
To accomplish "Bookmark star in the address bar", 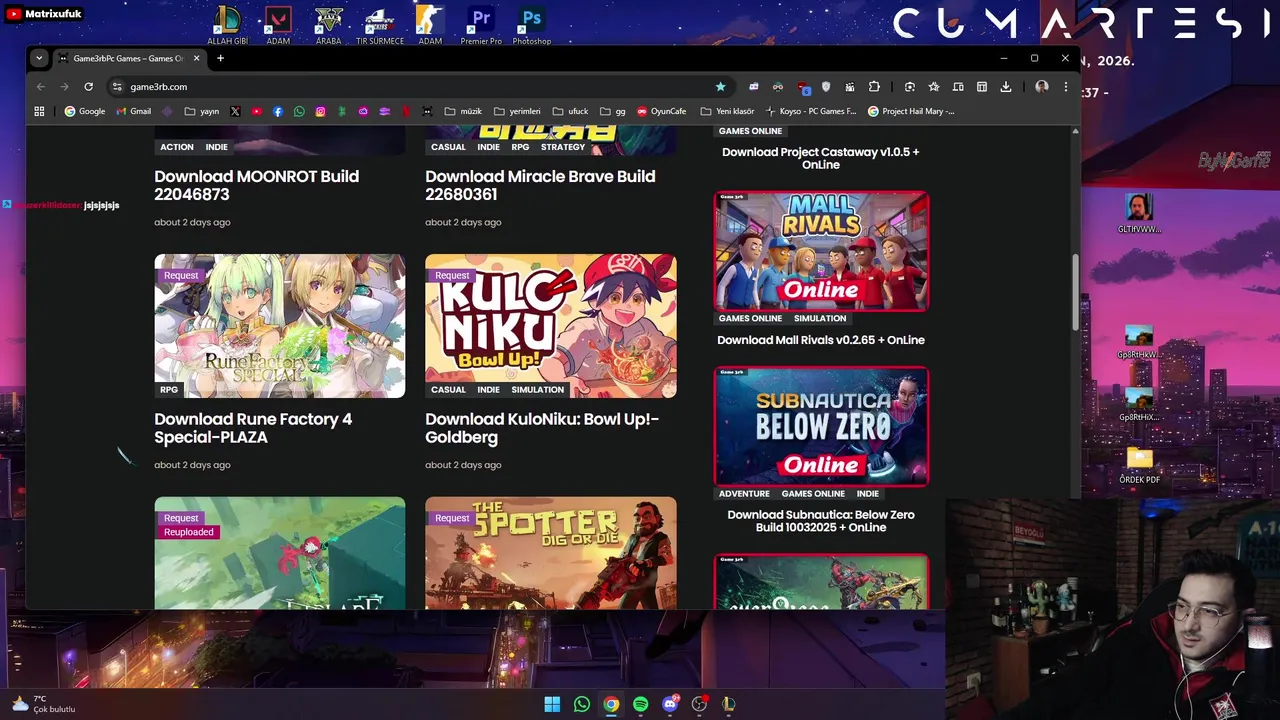I will 720,87.
